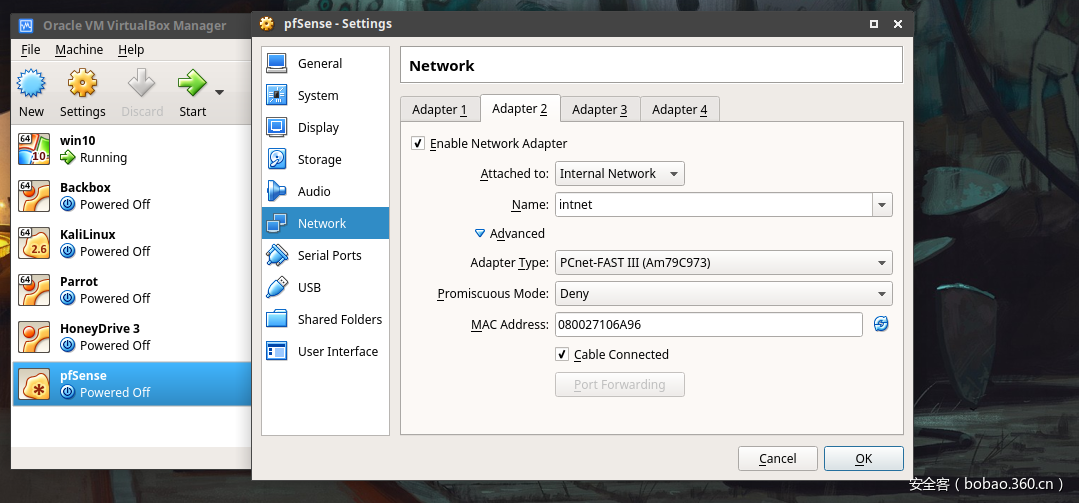Open the Storage settings category
The height and width of the screenshot is (503, 1079).
tap(319, 159)
